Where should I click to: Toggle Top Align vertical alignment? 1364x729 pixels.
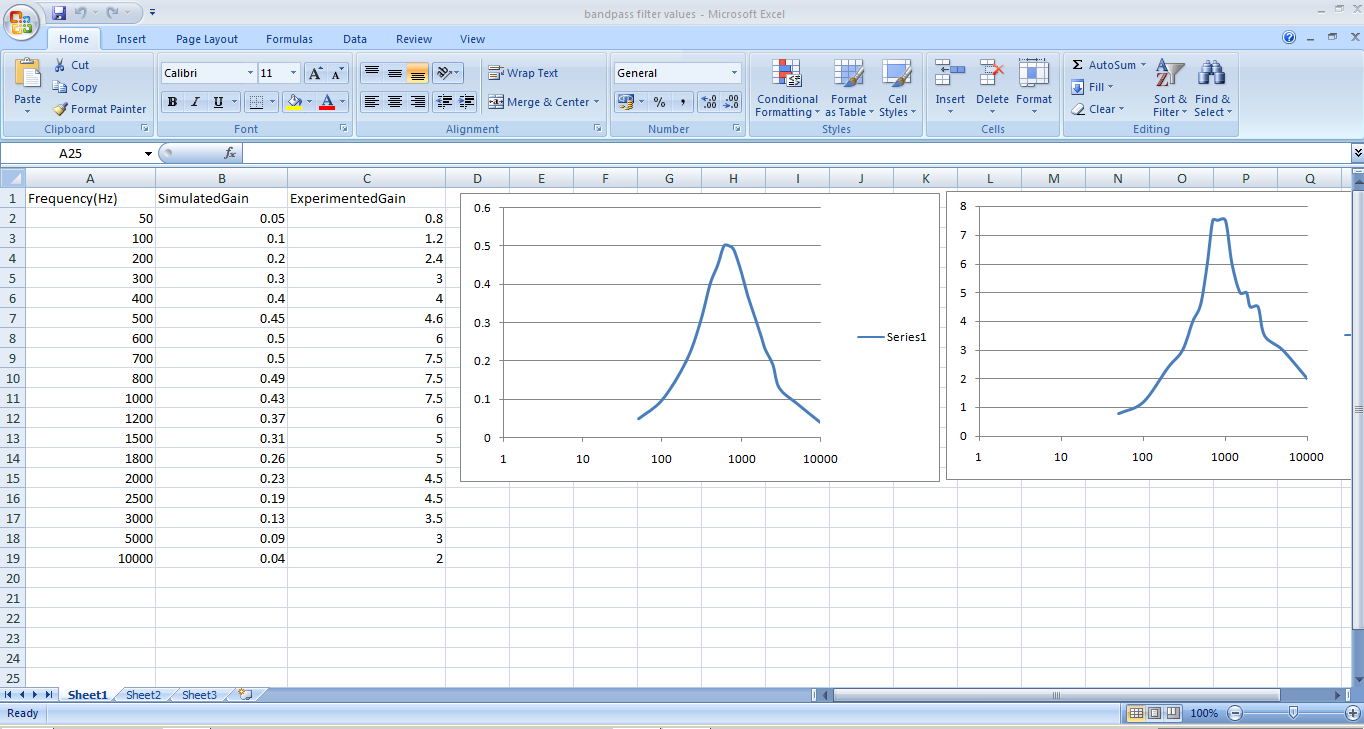tap(371, 73)
